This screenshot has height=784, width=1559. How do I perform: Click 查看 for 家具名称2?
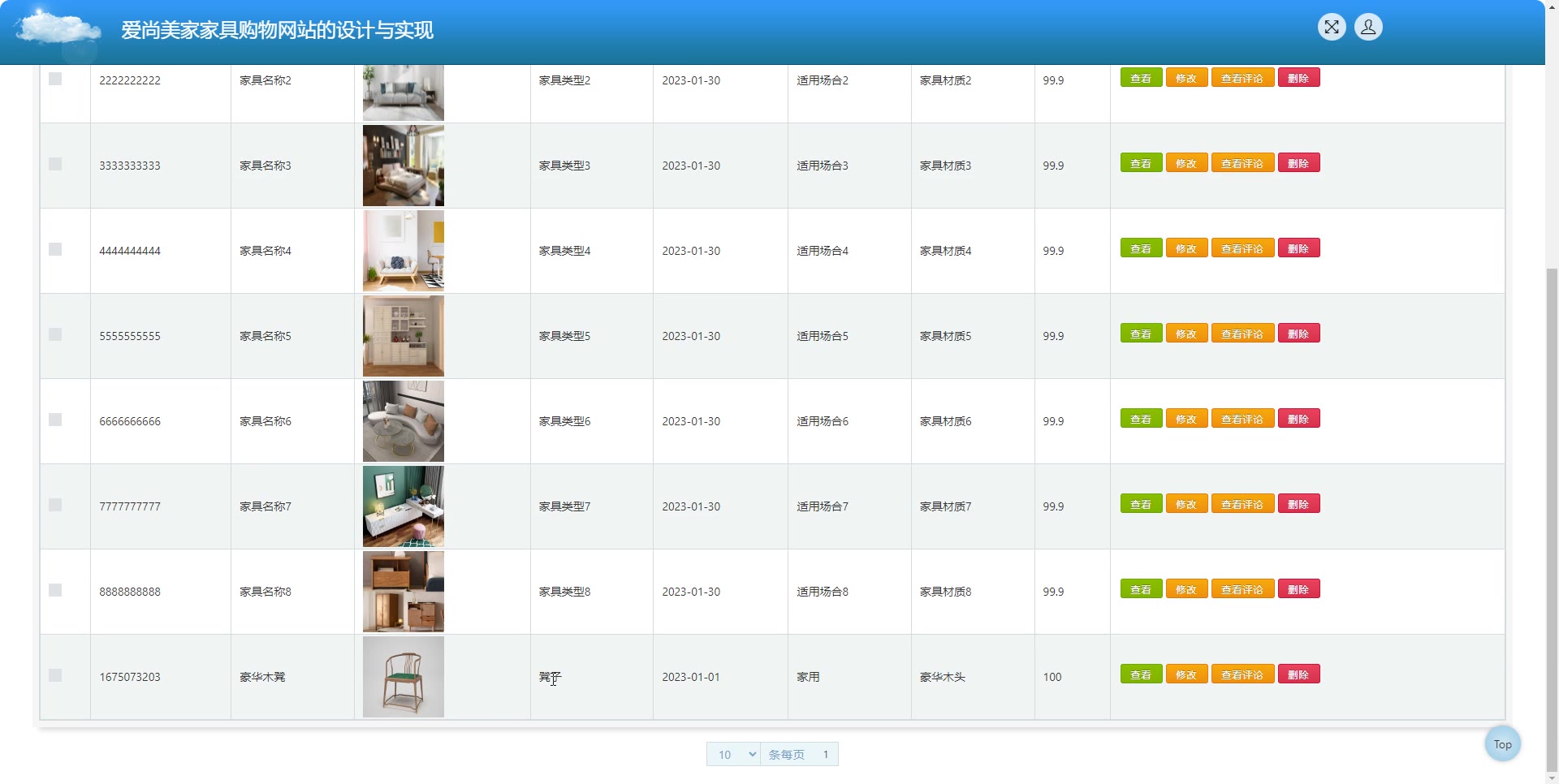[1141, 78]
